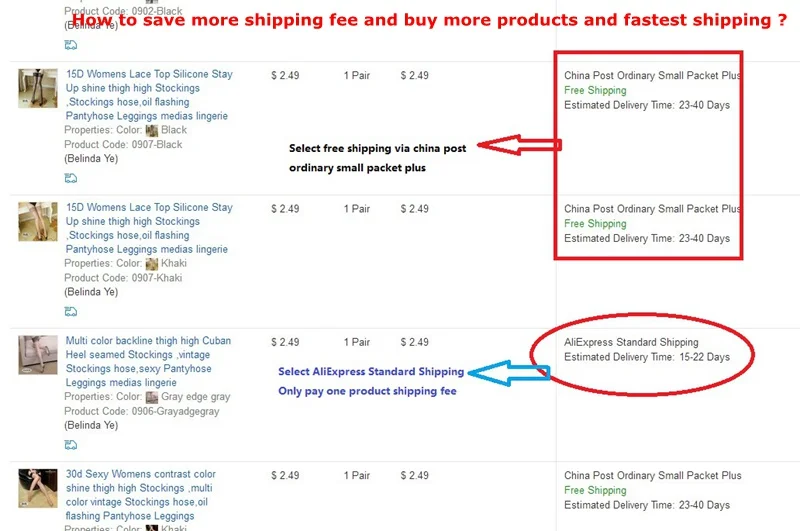800x531 pixels.
Task: Open the Black lace top stockings thumbnail
Action: 38,88
